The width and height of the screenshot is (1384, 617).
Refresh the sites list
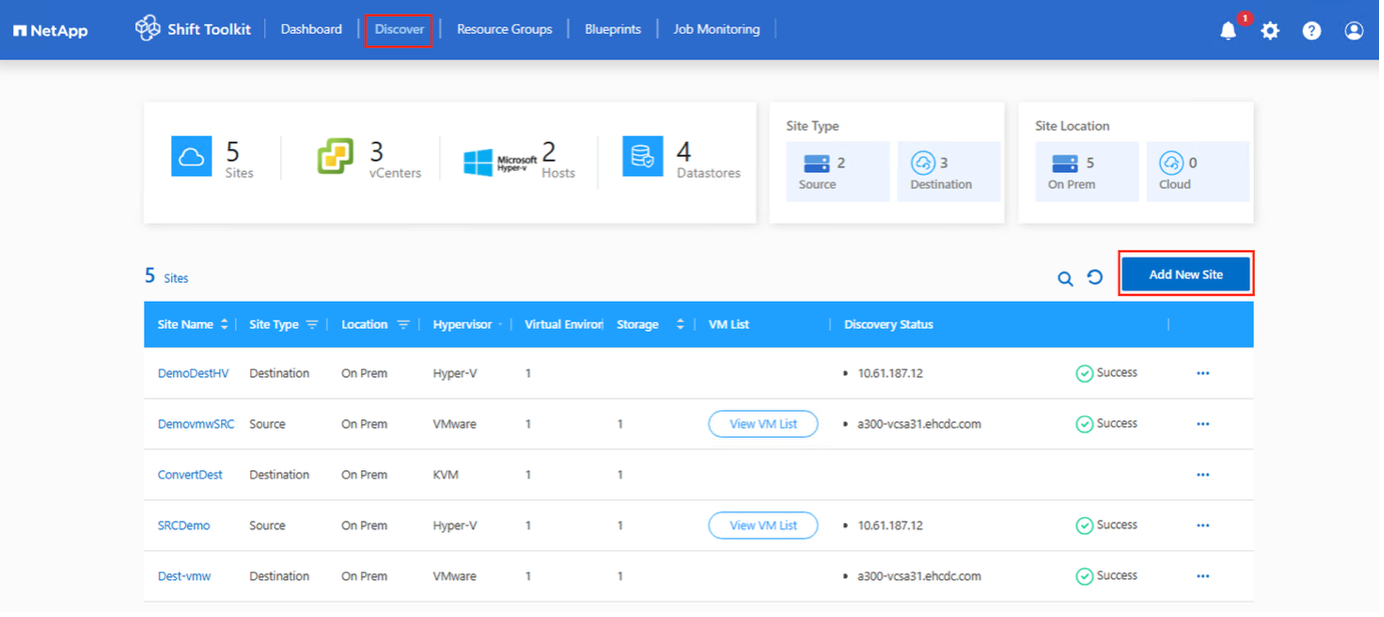(1095, 277)
